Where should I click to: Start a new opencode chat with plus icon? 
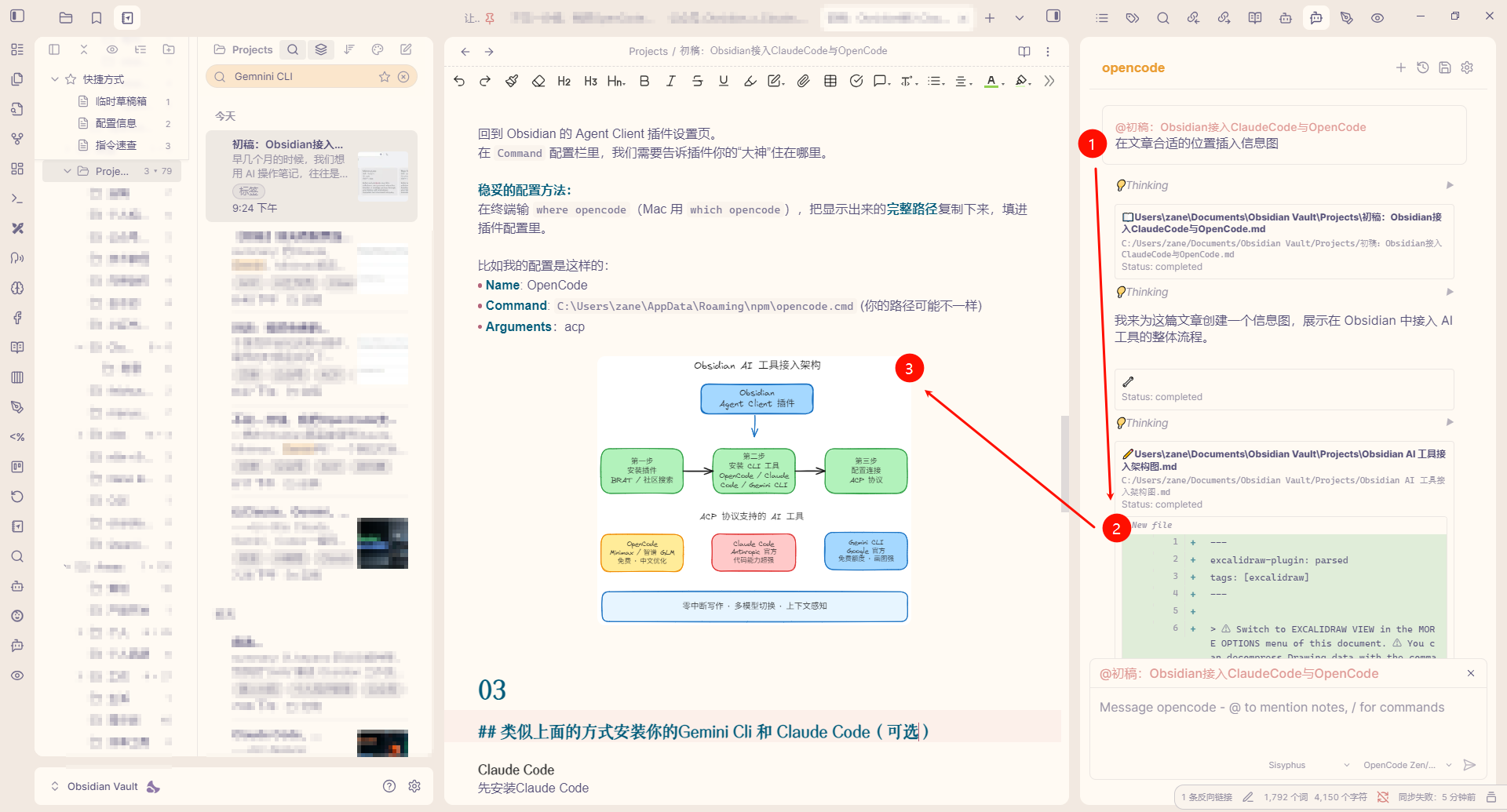coord(1401,67)
